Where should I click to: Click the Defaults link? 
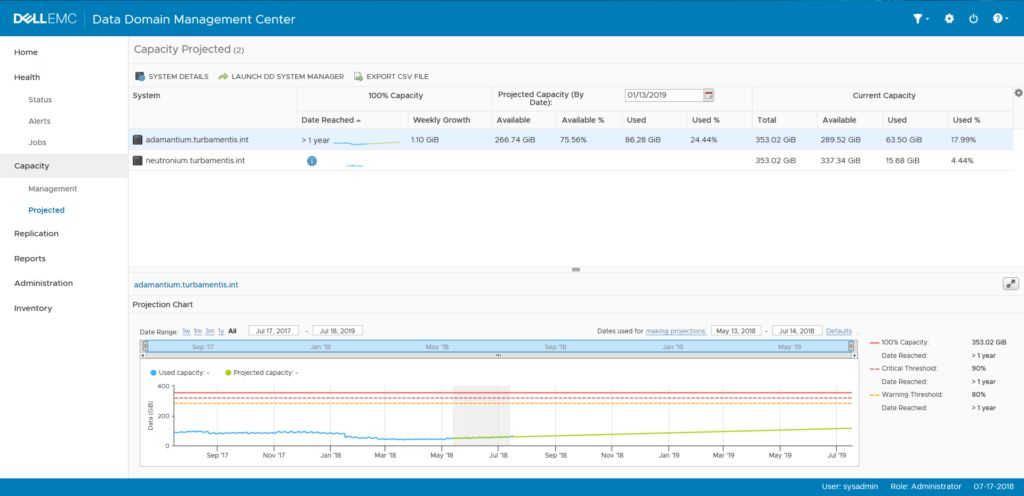tap(838, 331)
